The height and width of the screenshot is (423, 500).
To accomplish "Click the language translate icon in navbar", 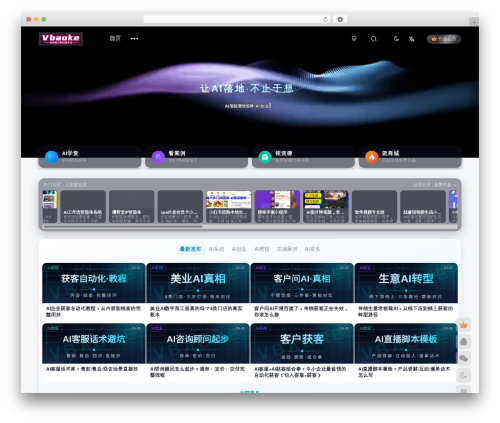I will pos(411,39).
